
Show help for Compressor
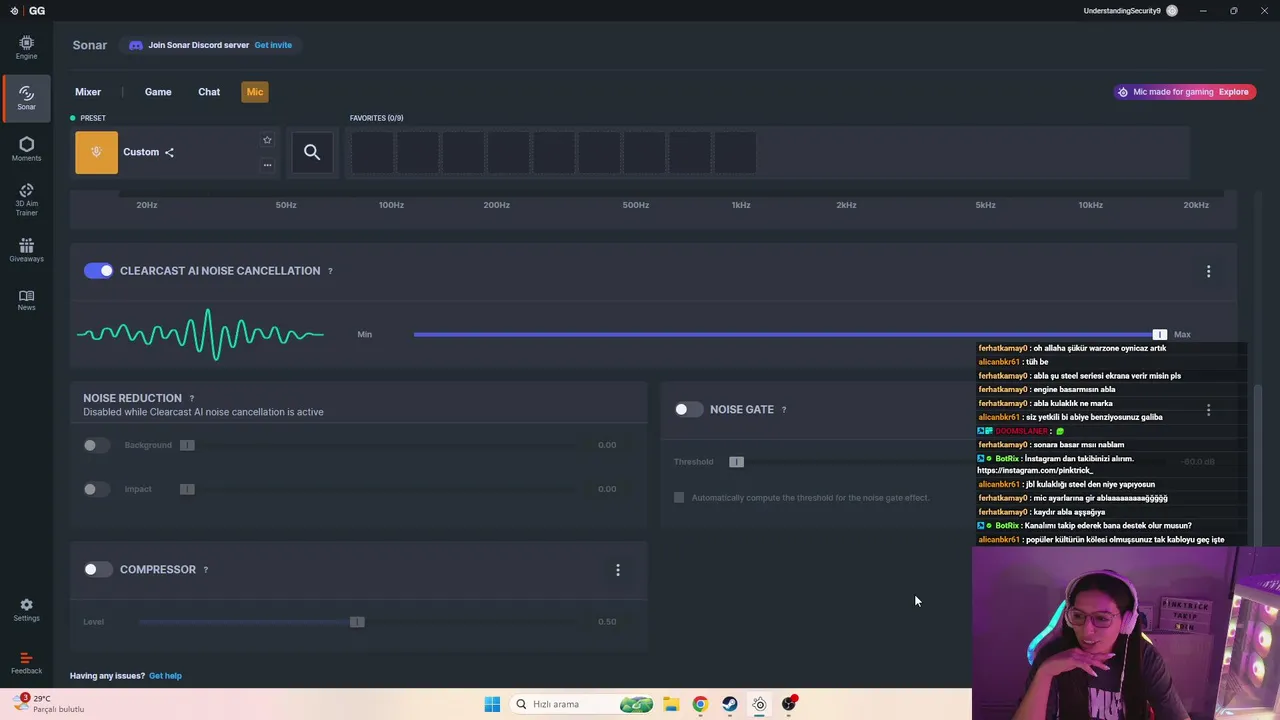coord(206,570)
